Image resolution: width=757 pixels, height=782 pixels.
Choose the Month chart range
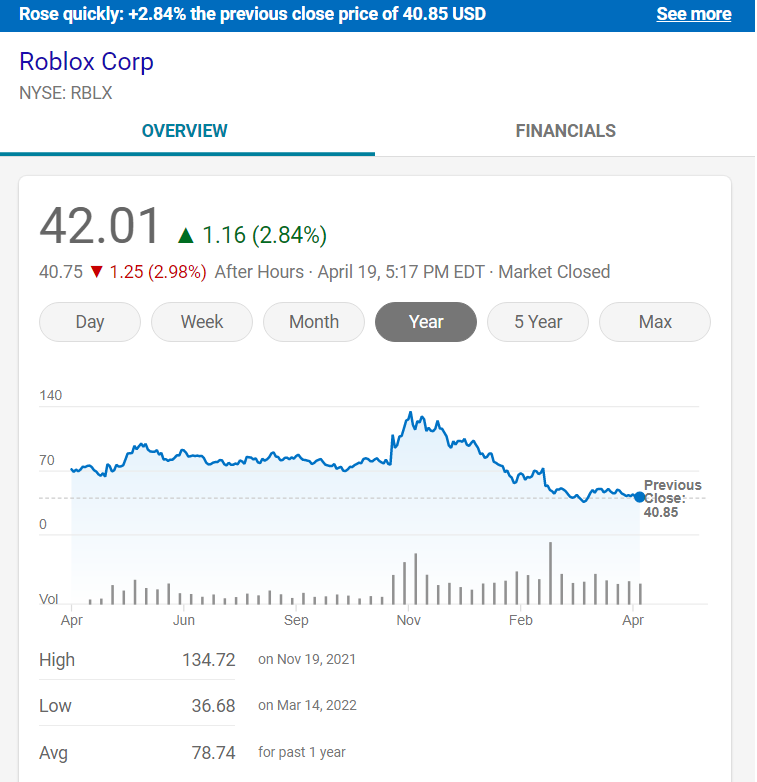coord(314,322)
